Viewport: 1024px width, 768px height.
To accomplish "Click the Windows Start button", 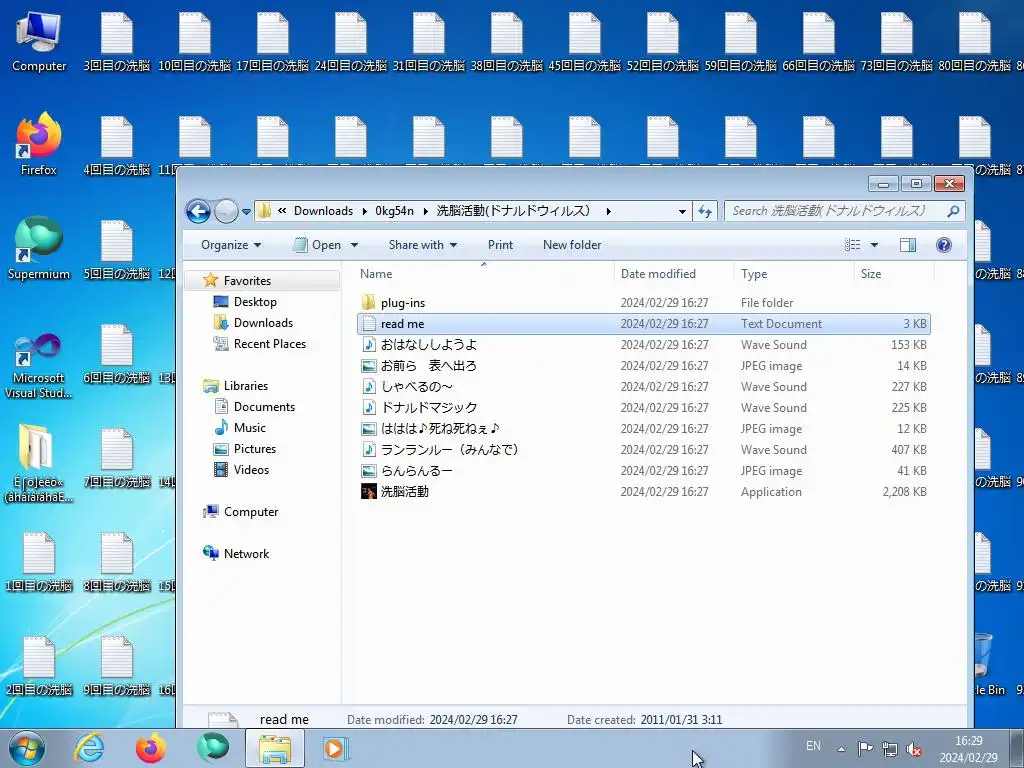I will point(27,748).
